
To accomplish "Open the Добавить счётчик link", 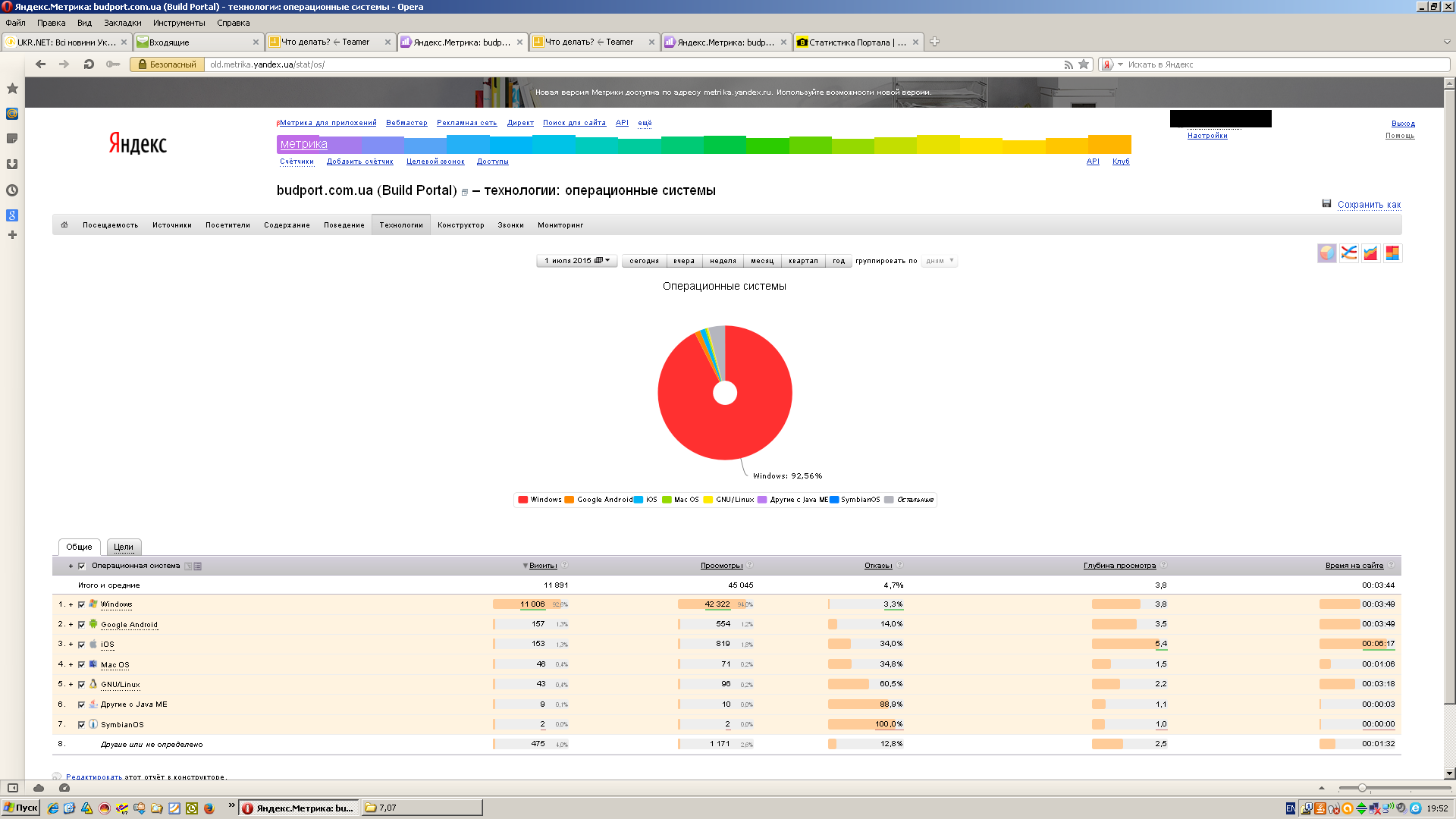I will (359, 162).
